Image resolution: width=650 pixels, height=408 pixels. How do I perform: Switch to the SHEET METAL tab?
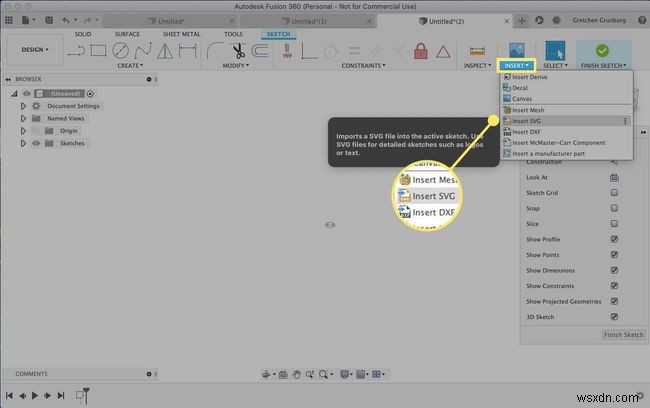181,34
